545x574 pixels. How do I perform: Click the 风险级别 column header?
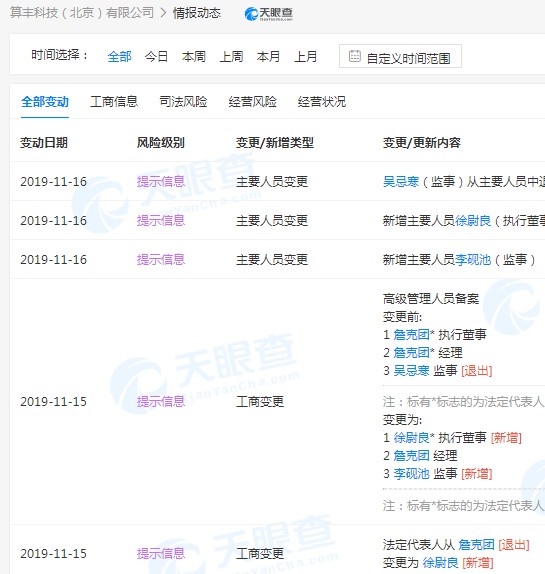161,143
